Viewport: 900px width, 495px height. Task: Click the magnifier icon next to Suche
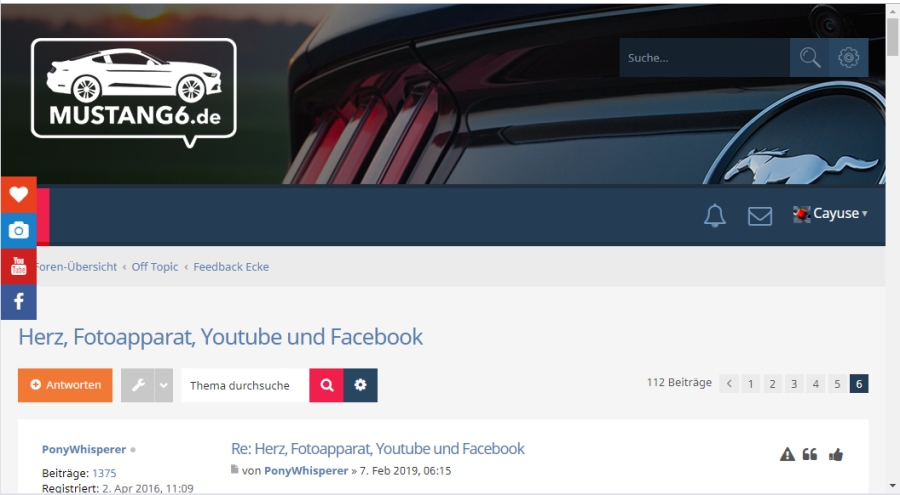click(x=809, y=57)
